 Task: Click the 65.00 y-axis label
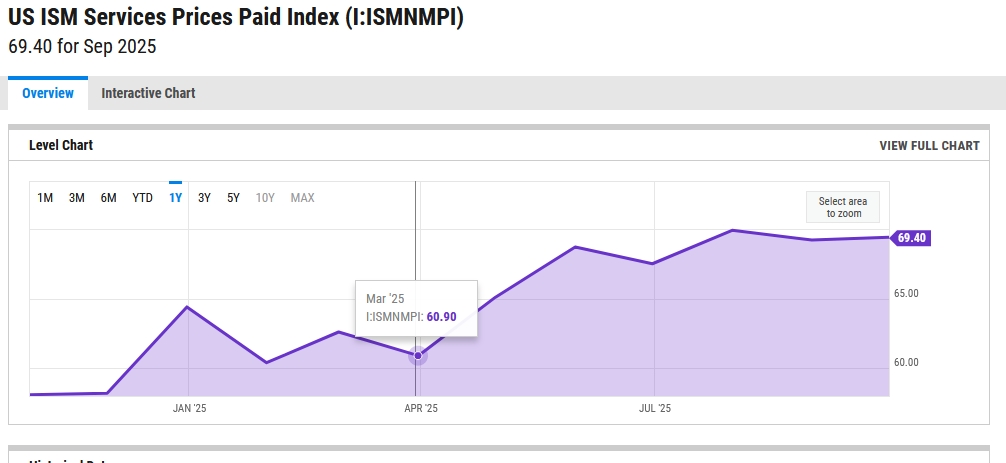[x=906, y=293]
